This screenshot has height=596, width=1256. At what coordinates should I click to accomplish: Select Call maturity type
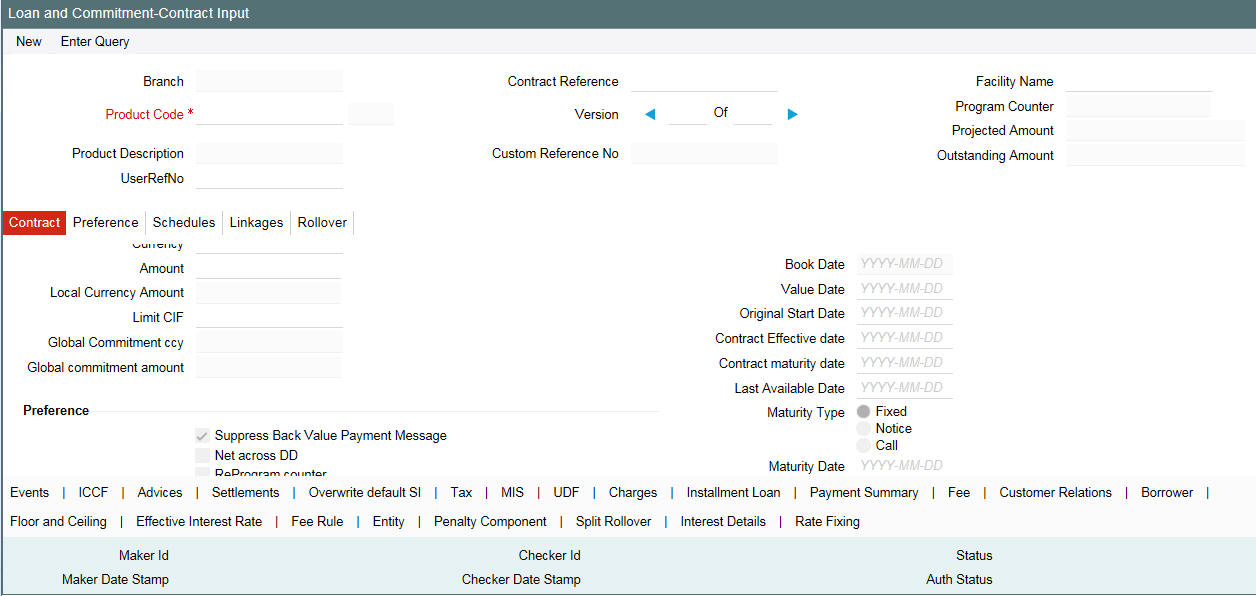[864, 446]
